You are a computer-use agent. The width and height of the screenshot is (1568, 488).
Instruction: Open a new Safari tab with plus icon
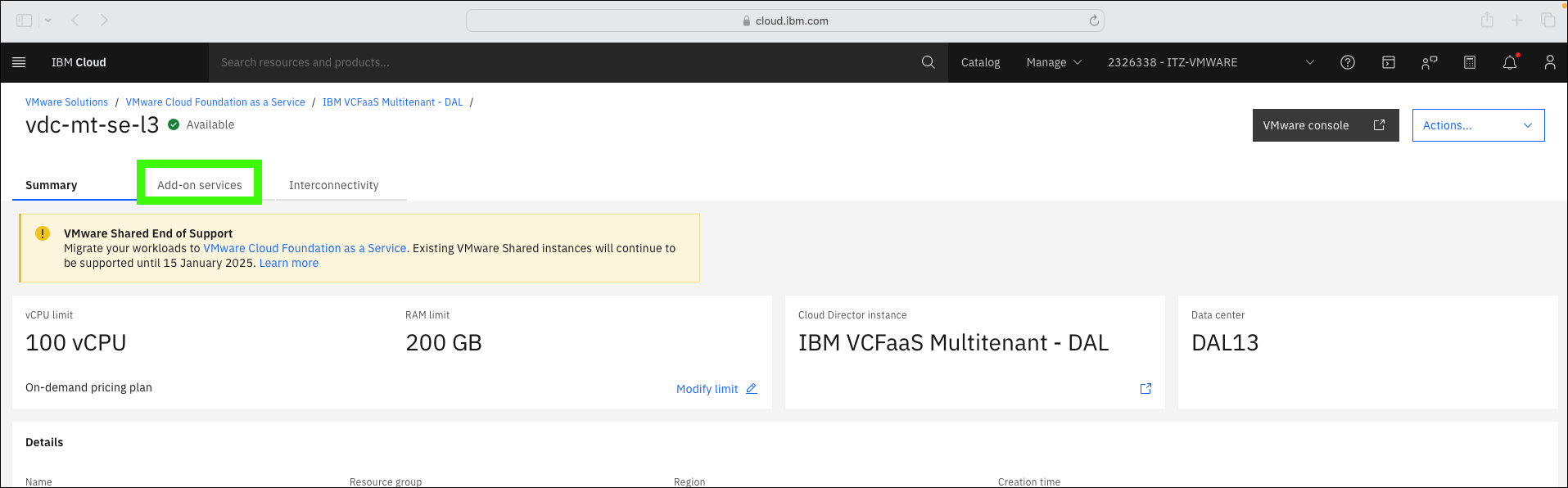pos(1517,20)
